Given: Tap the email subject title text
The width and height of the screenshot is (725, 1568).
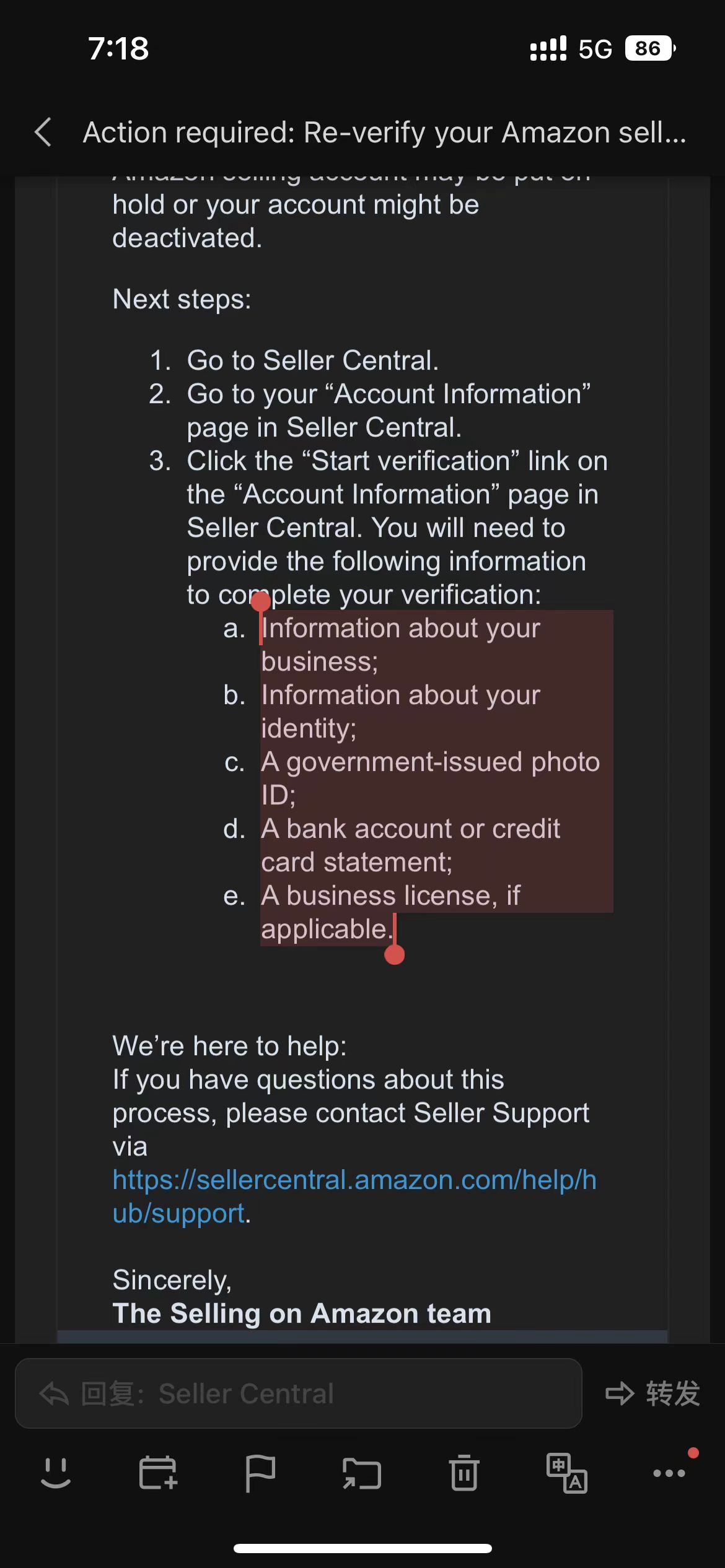Looking at the screenshot, I should click(385, 133).
